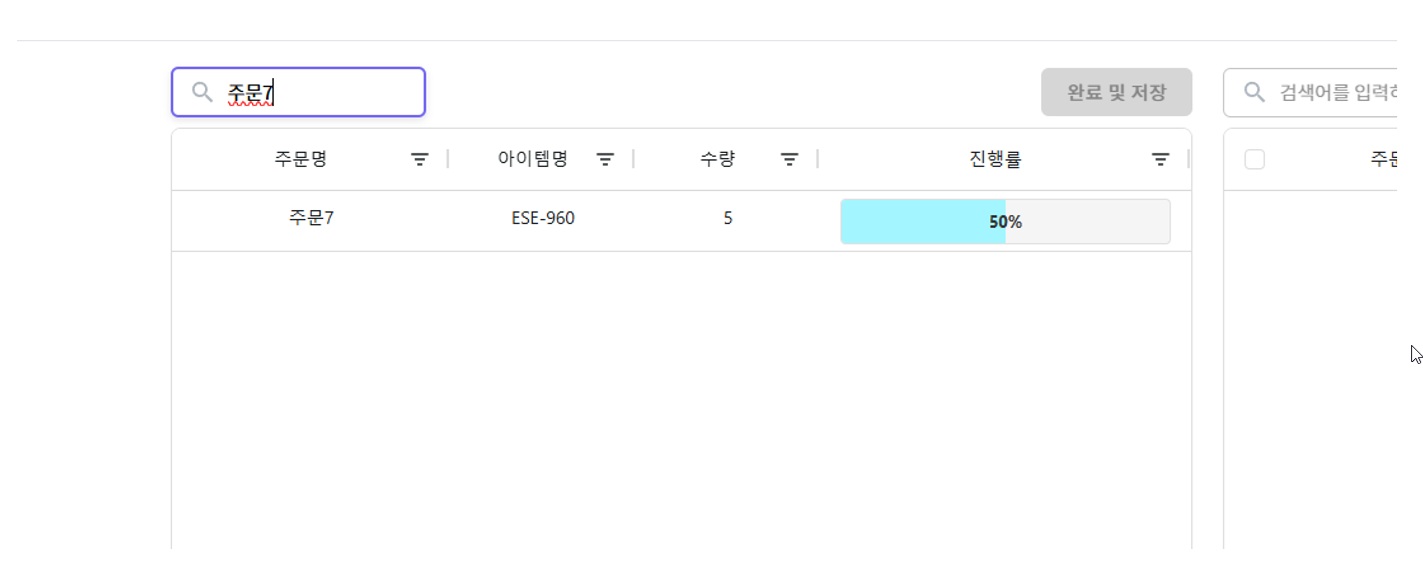Select the ESE-960 item name cell
The image size is (1423, 587).
pos(543,219)
